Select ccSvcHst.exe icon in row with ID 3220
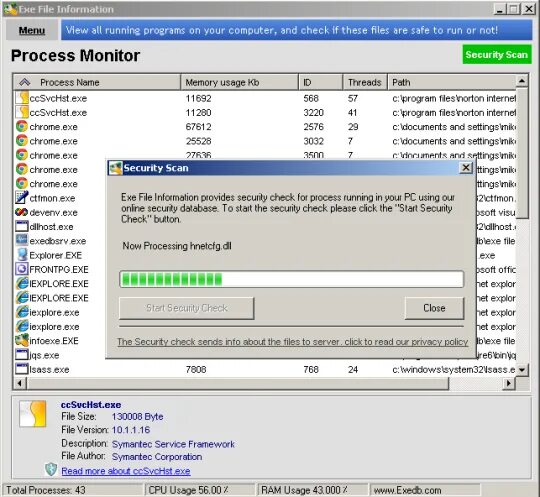The image size is (540, 497). click(x=22, y=112)
